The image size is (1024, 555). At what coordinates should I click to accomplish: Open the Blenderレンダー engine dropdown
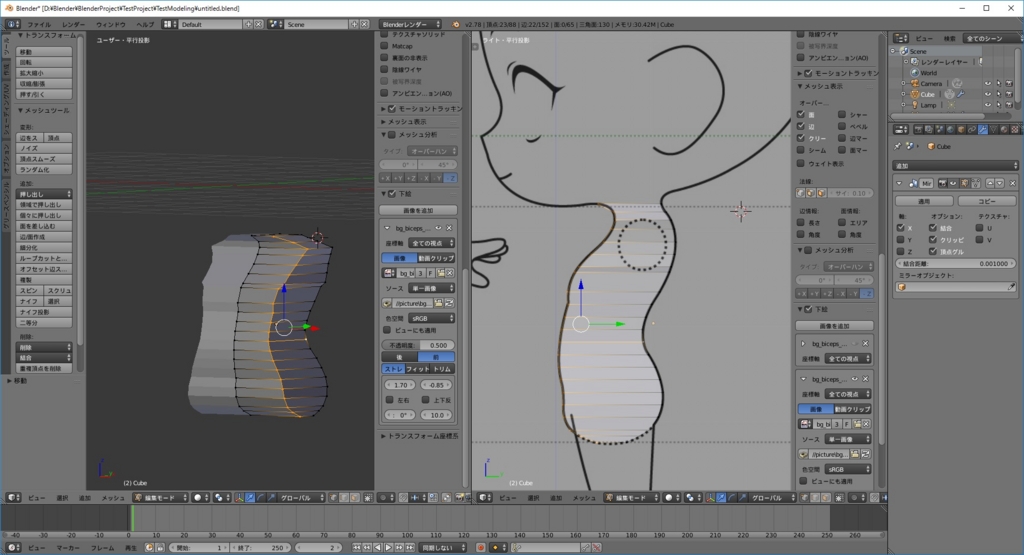point(410,24)
